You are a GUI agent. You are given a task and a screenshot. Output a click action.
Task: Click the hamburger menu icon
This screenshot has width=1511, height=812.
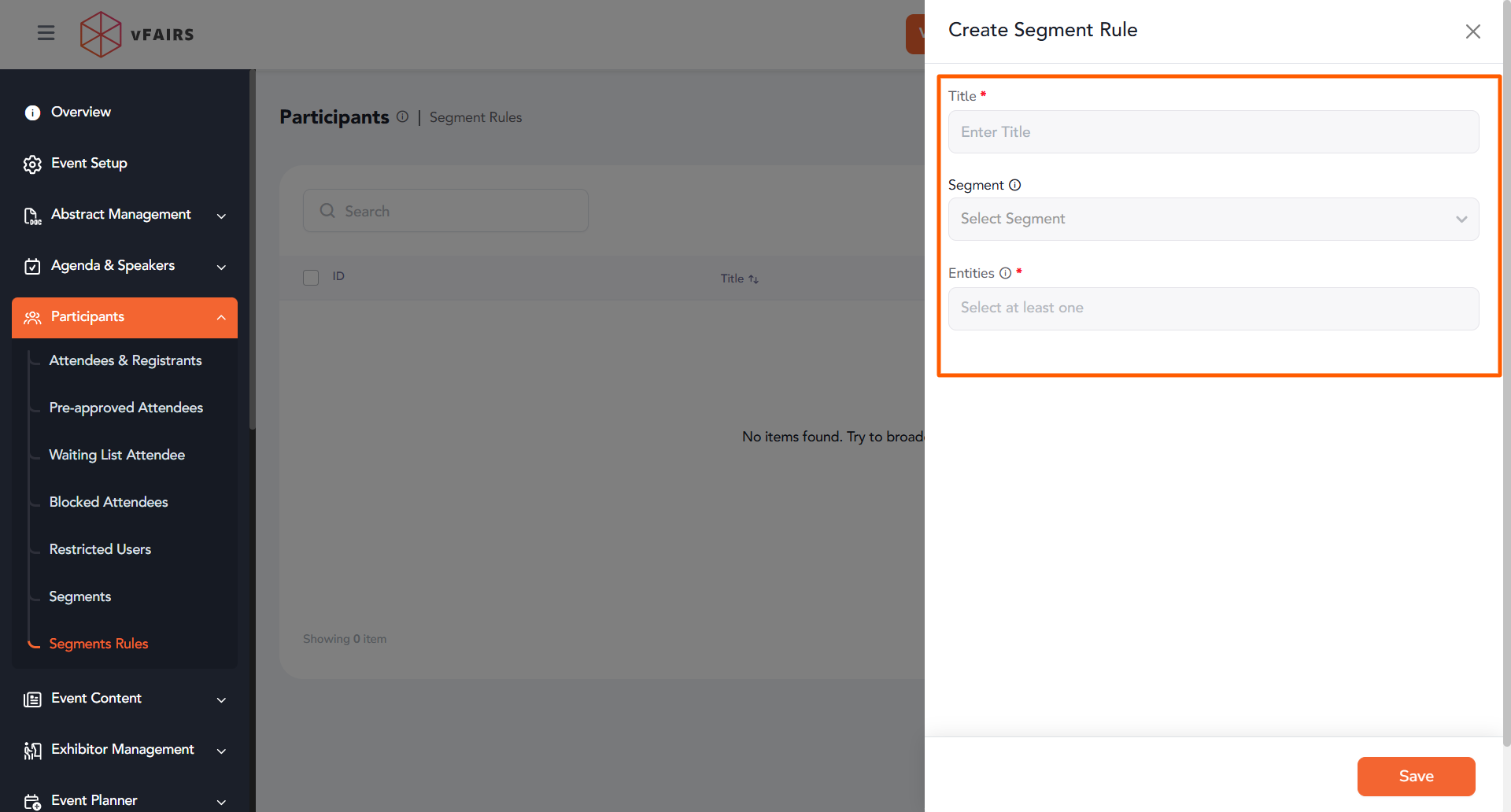[x=46, y=33]
